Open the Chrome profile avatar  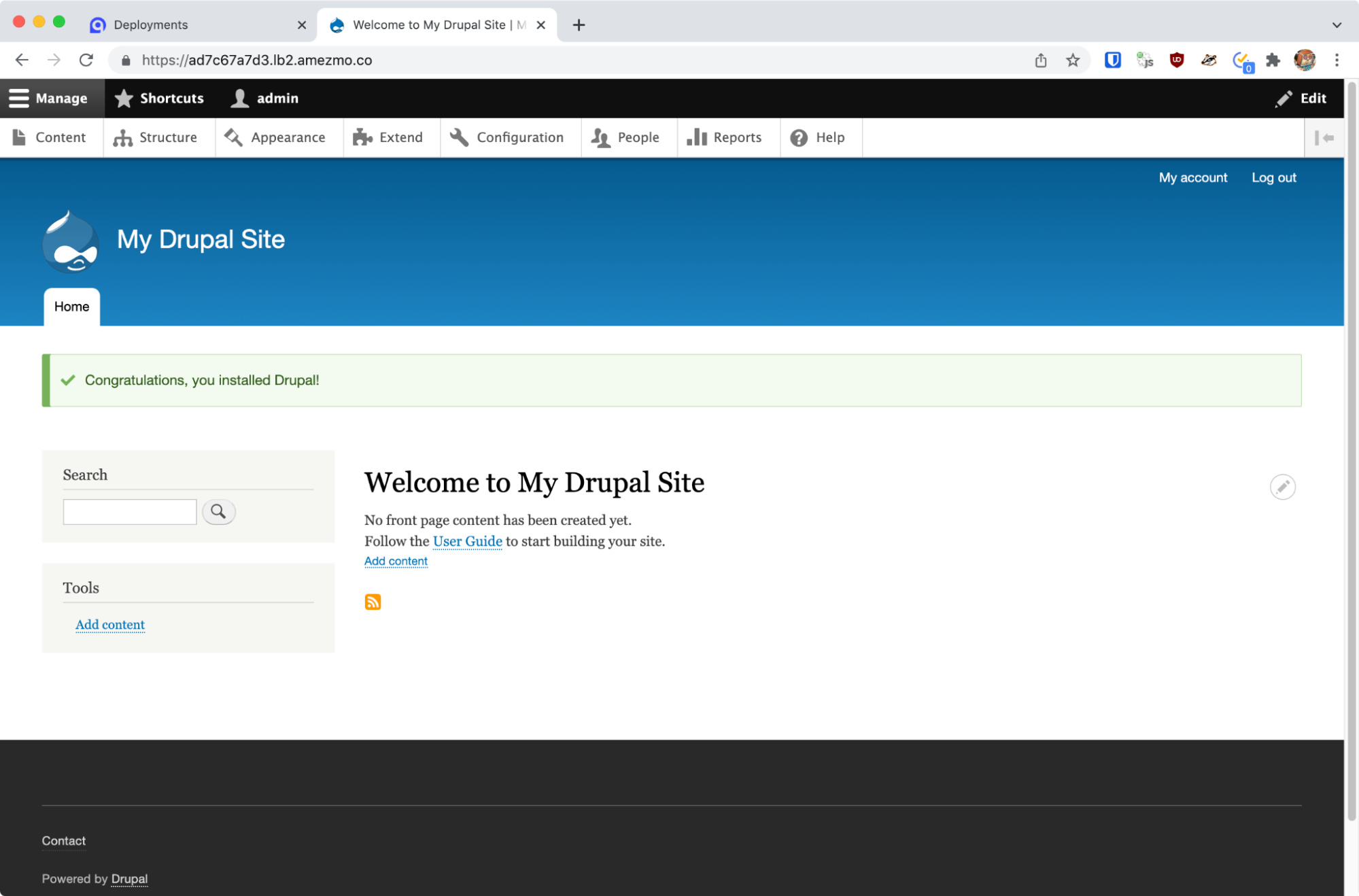pyautogui.click(x=1305, y=60)
